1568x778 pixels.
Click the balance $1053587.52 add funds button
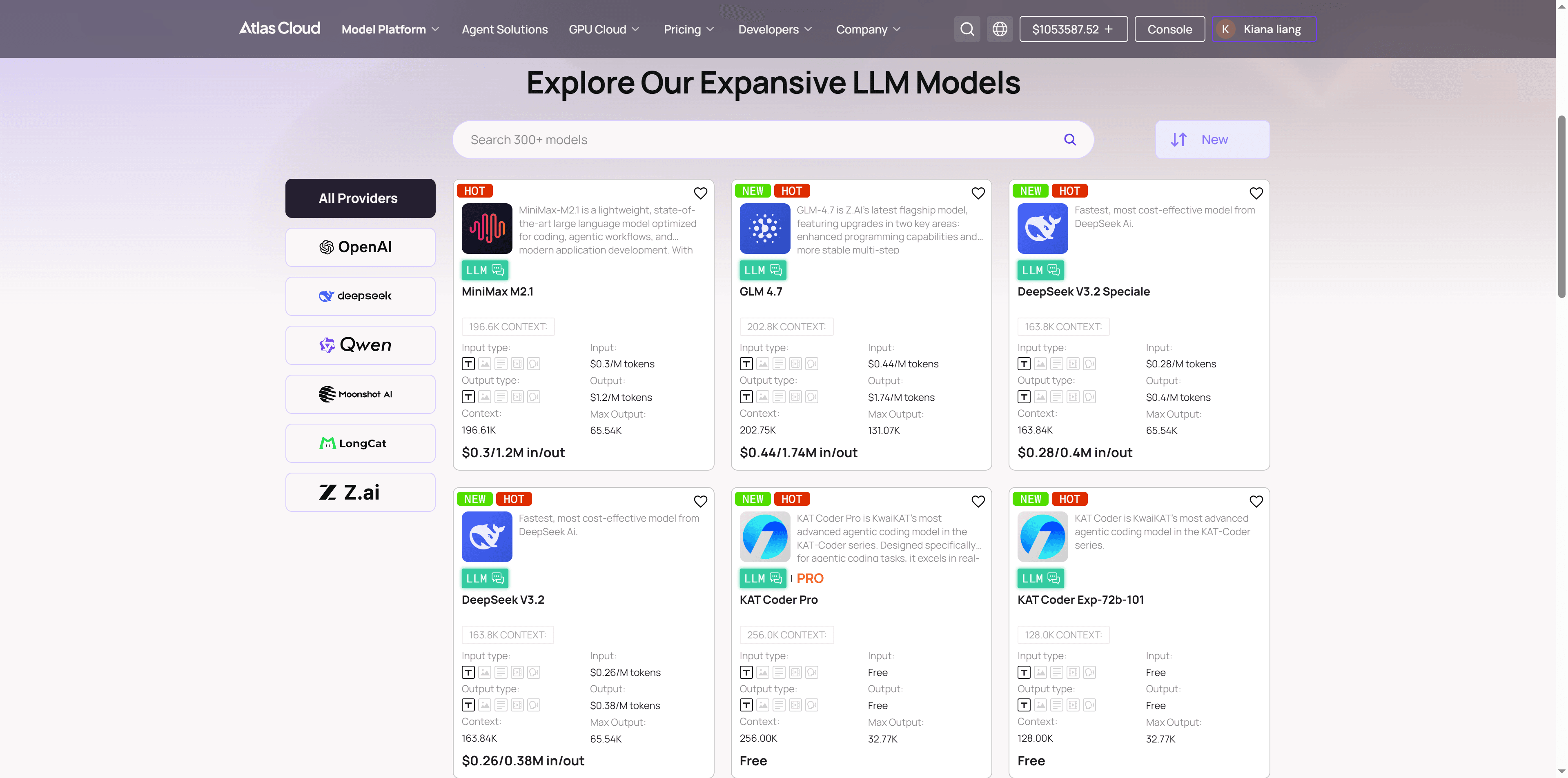pyautogui.click(x=1073, y=29)
